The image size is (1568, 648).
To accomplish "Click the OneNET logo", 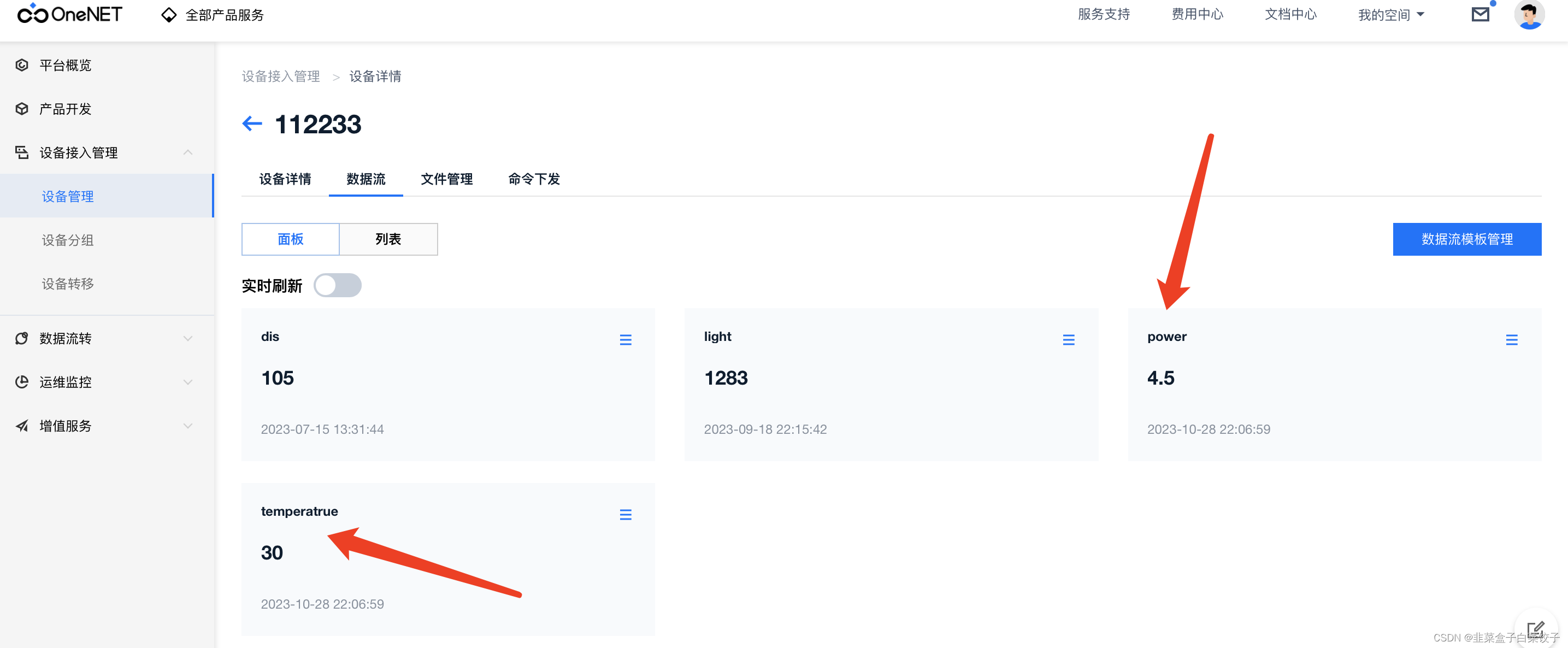I will pyautogui.click(x=70, y=14).
